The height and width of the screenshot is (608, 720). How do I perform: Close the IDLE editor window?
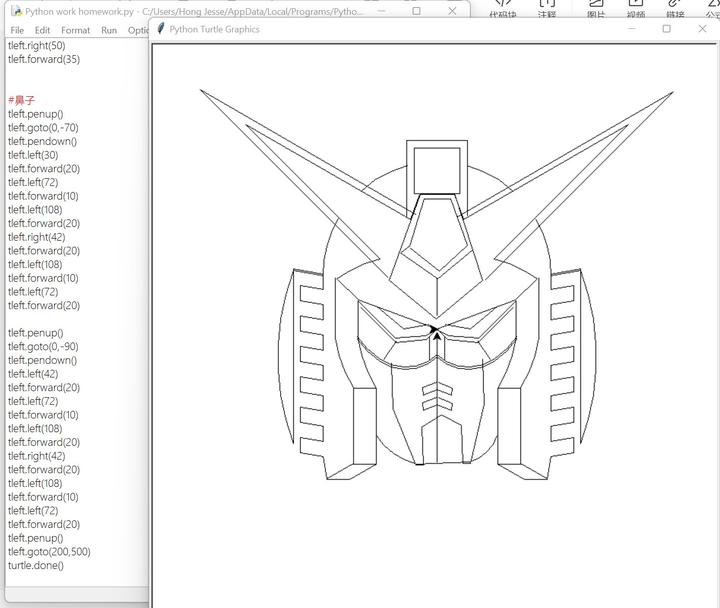[452, 11]
